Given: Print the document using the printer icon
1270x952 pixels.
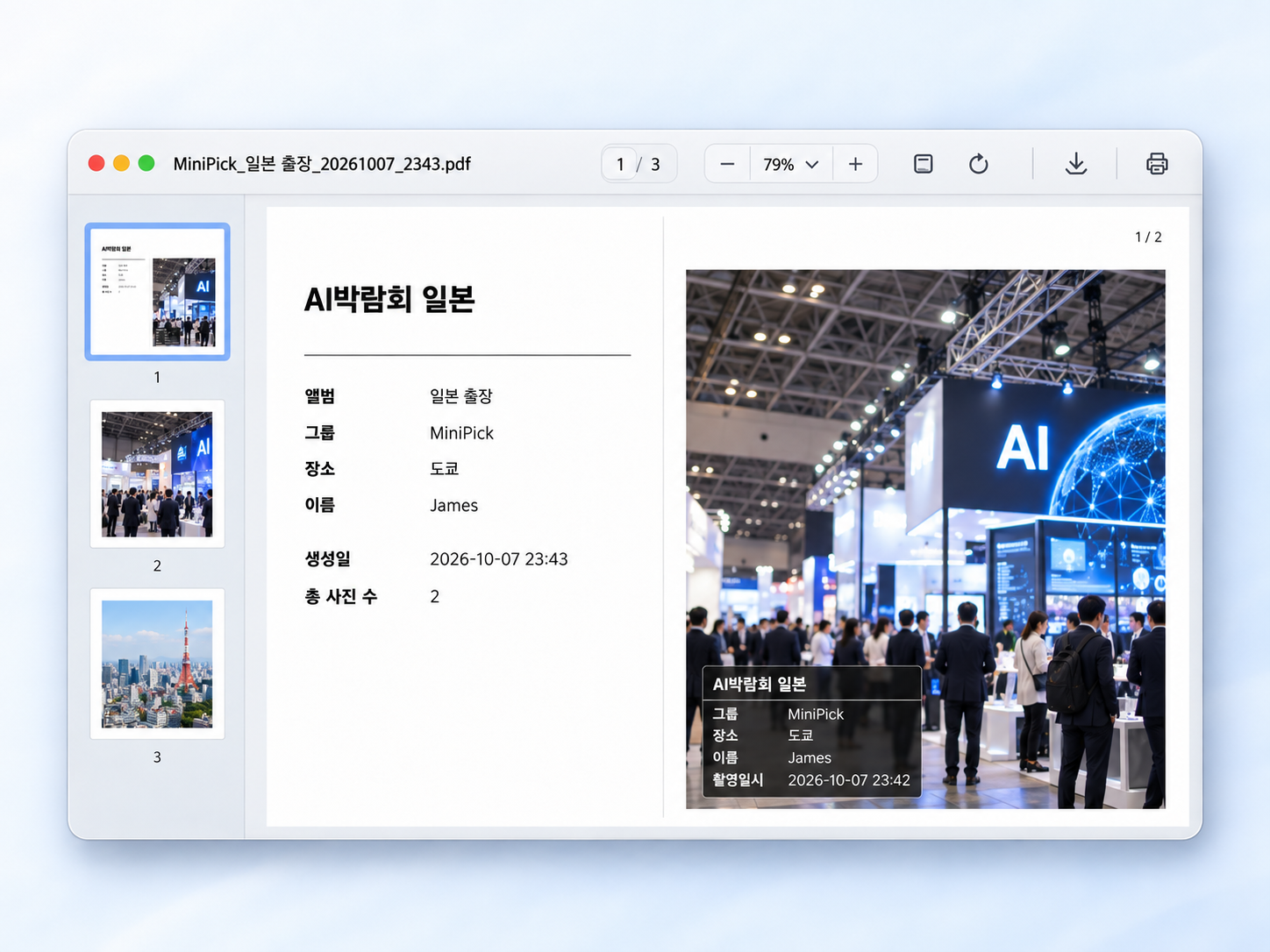Looking at the screenshot, I should [1157, 164].
